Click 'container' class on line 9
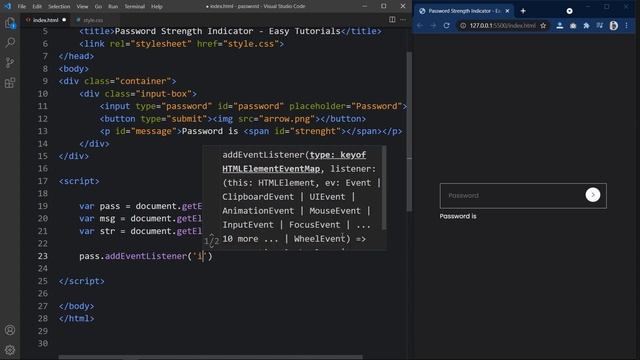Viewport: 640px width, 360px height. click(x=143, y=81)
